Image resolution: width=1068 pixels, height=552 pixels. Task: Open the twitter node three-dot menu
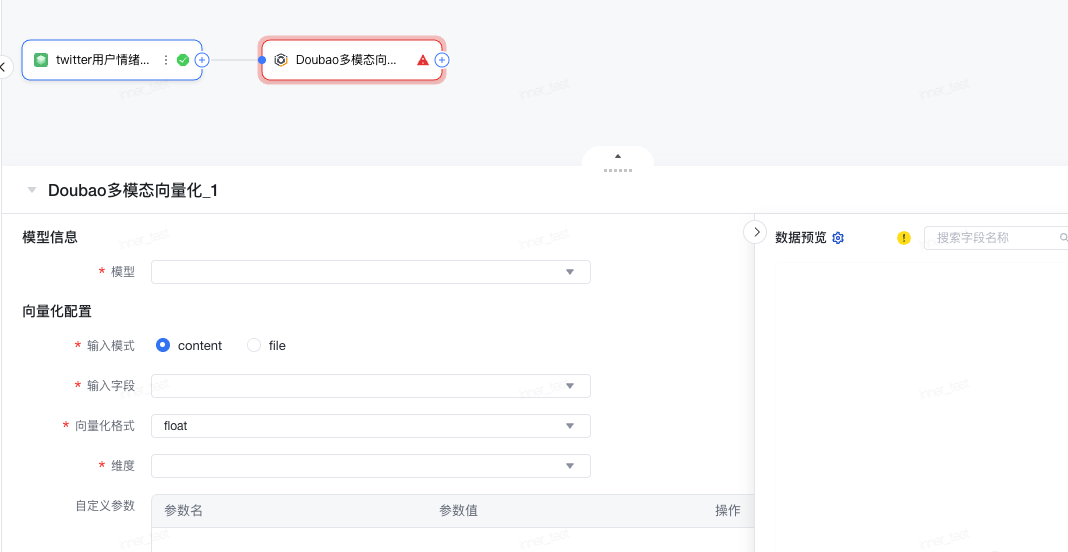pos(166,60)
